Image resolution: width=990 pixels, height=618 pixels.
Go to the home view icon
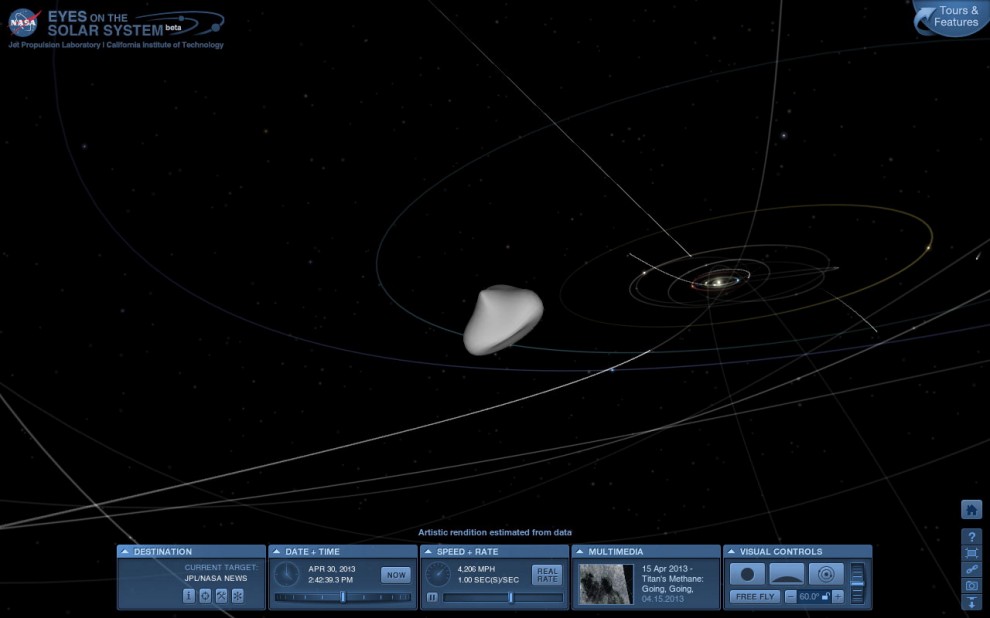(x=971, y=509)
